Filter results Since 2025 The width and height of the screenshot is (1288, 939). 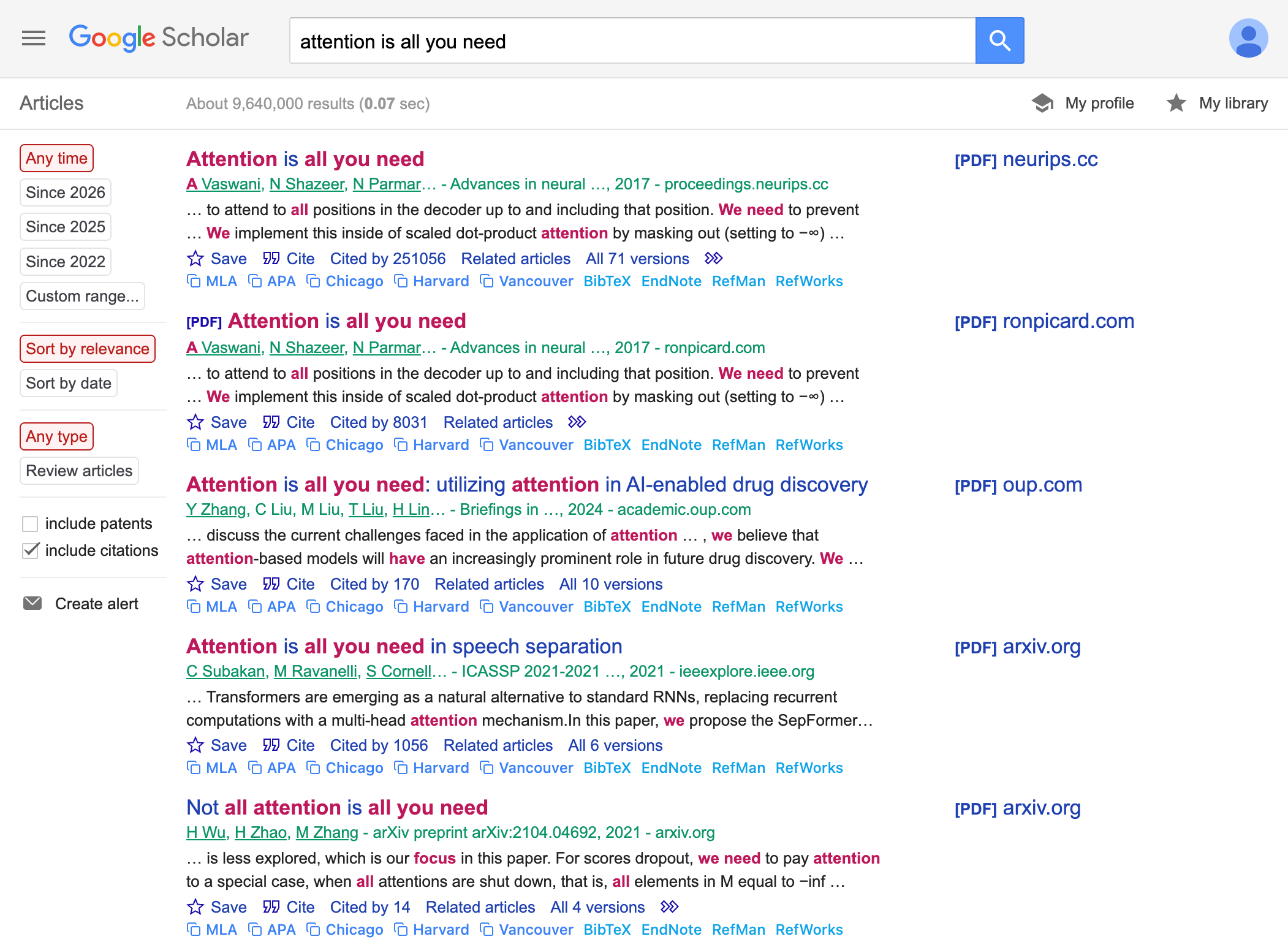(x=66, y=227)
